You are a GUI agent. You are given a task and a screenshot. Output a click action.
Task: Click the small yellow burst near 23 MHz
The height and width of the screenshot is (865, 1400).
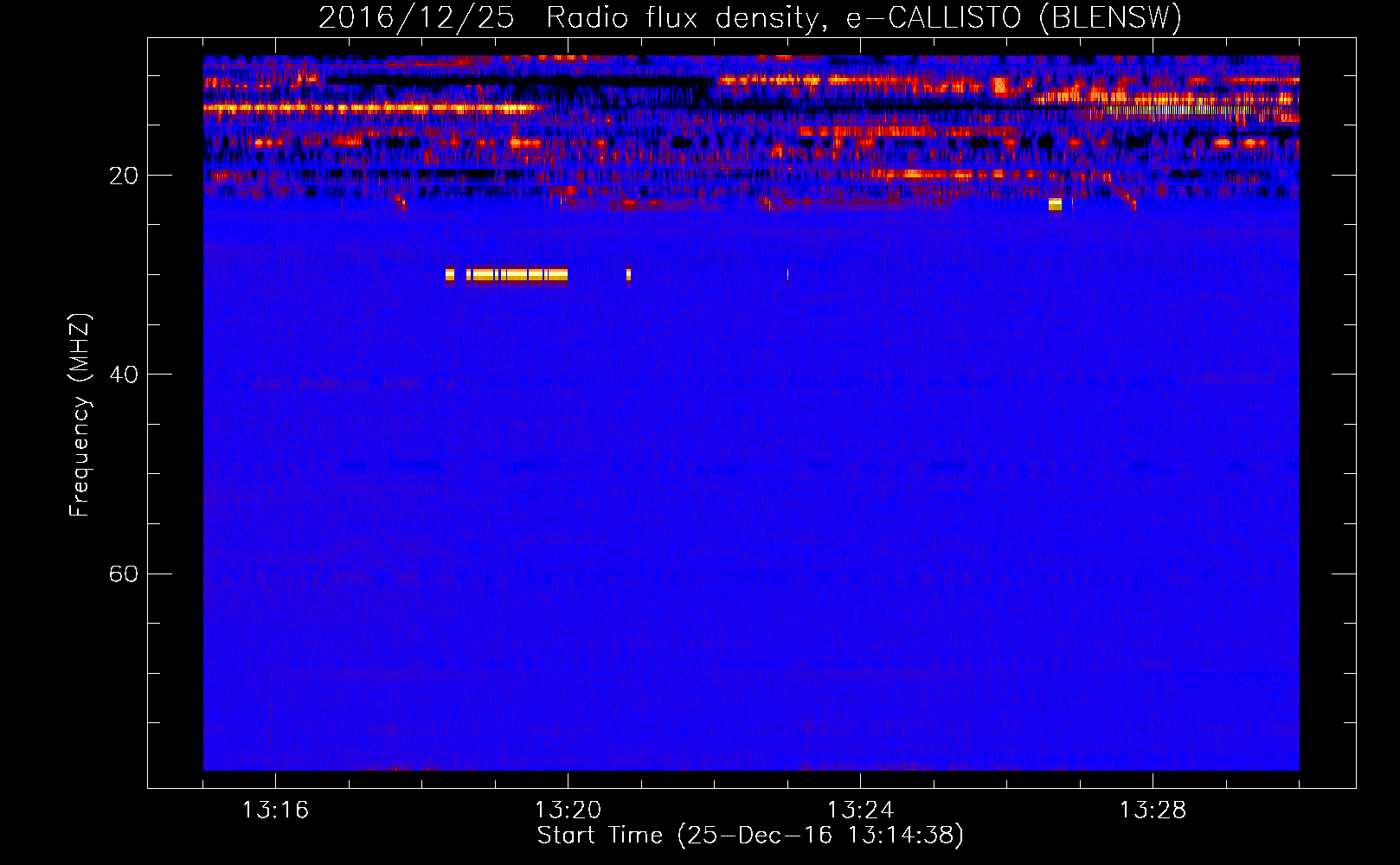pyautogui.click(x=1055, y=204)
